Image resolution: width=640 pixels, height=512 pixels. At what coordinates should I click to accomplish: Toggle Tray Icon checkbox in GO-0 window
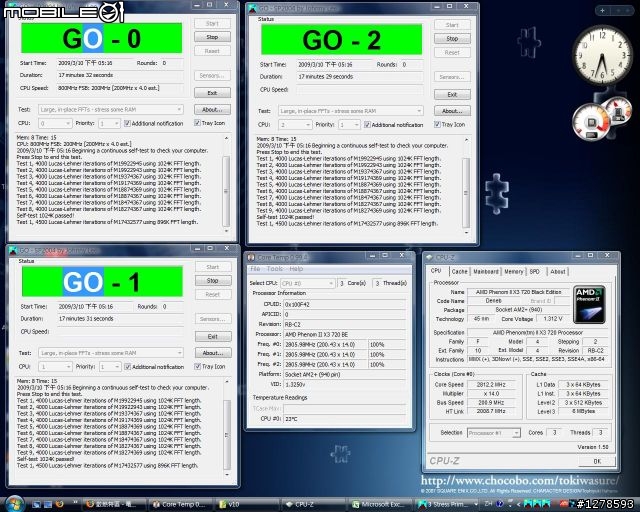click(210, 123)
